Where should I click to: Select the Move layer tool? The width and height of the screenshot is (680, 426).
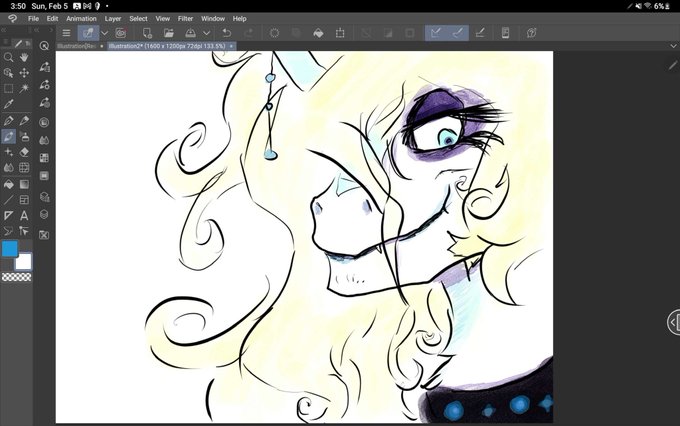[x=24, y=73]
